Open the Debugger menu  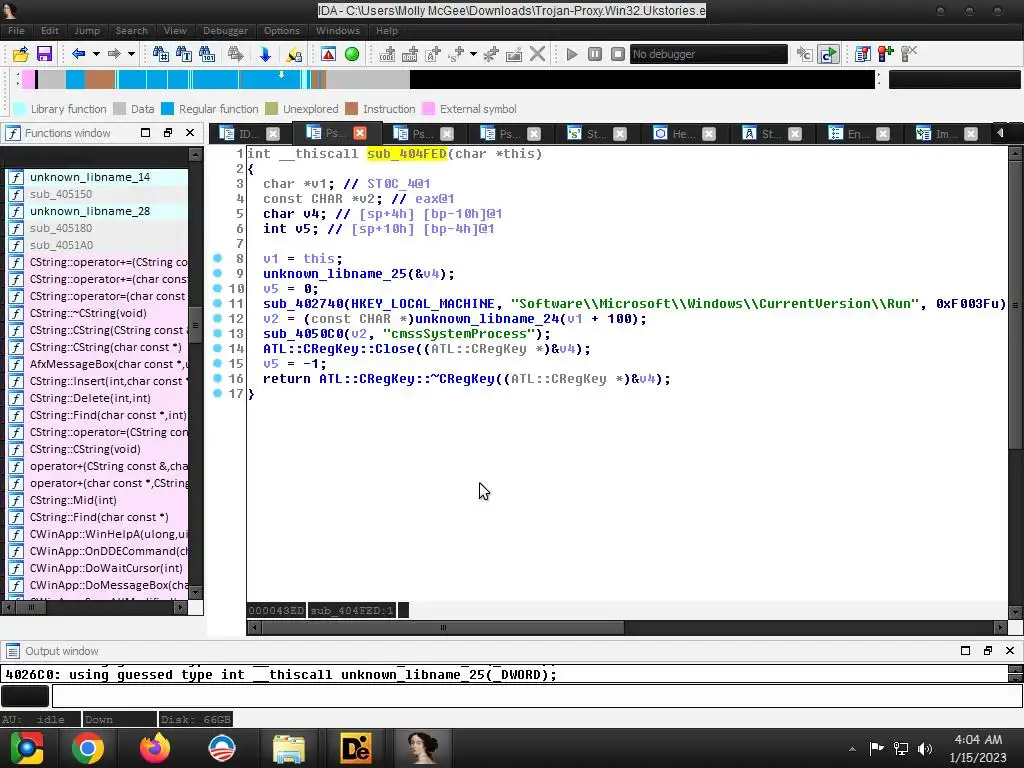225,31
